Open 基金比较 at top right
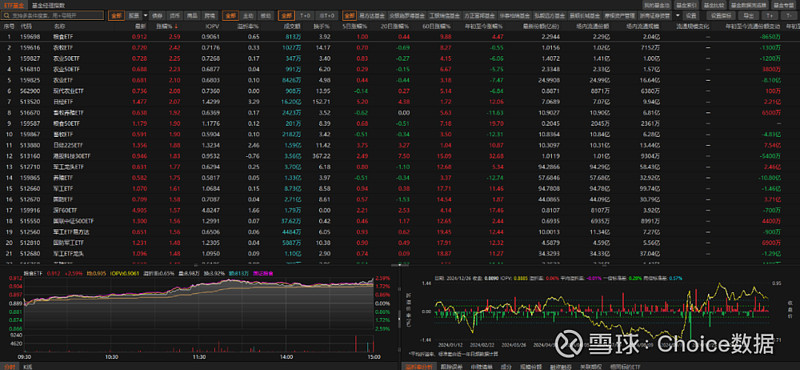The height and width of the screenshot is (370, 800). (x=713, y=5)
